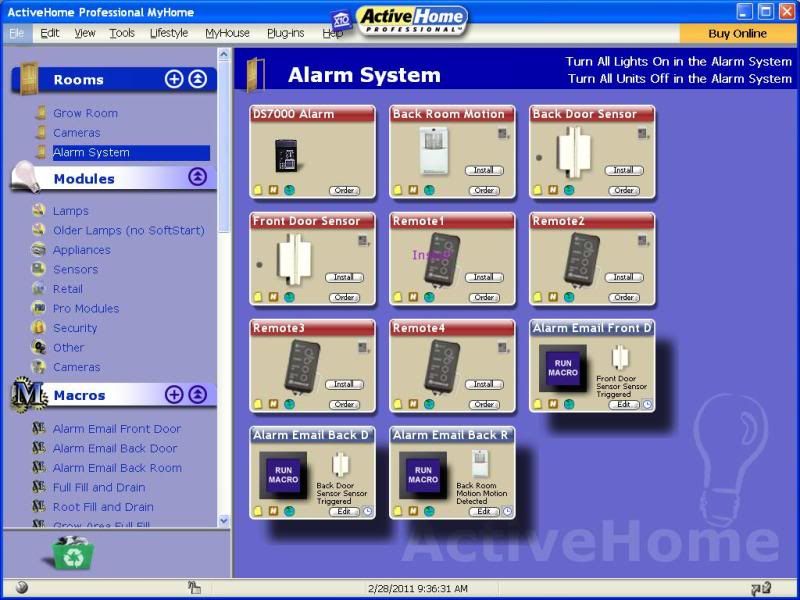
Task: Click Edit on Alarm Email Front D card
Action: tap(624, 405)
